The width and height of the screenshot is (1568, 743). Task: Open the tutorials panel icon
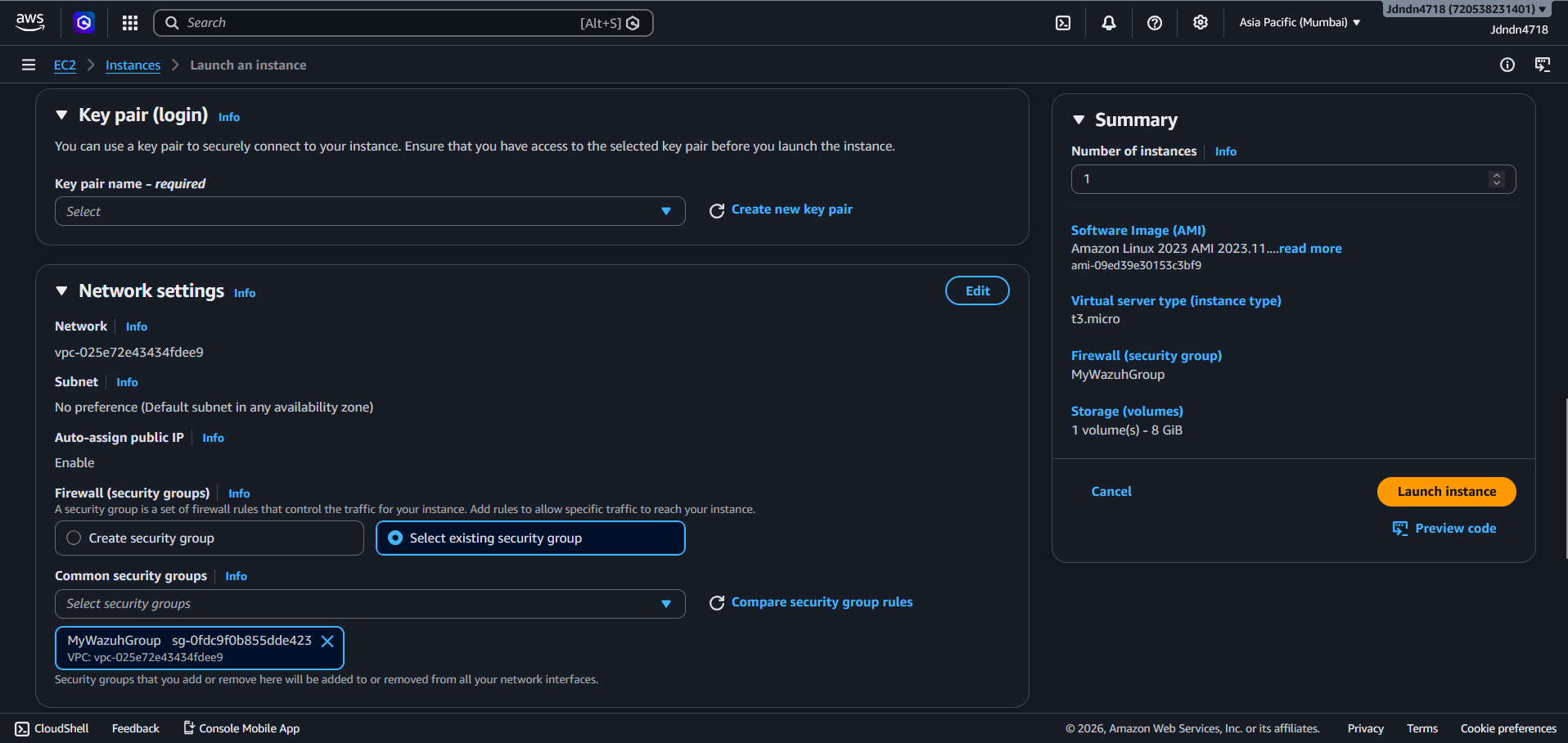point(1543,65)
